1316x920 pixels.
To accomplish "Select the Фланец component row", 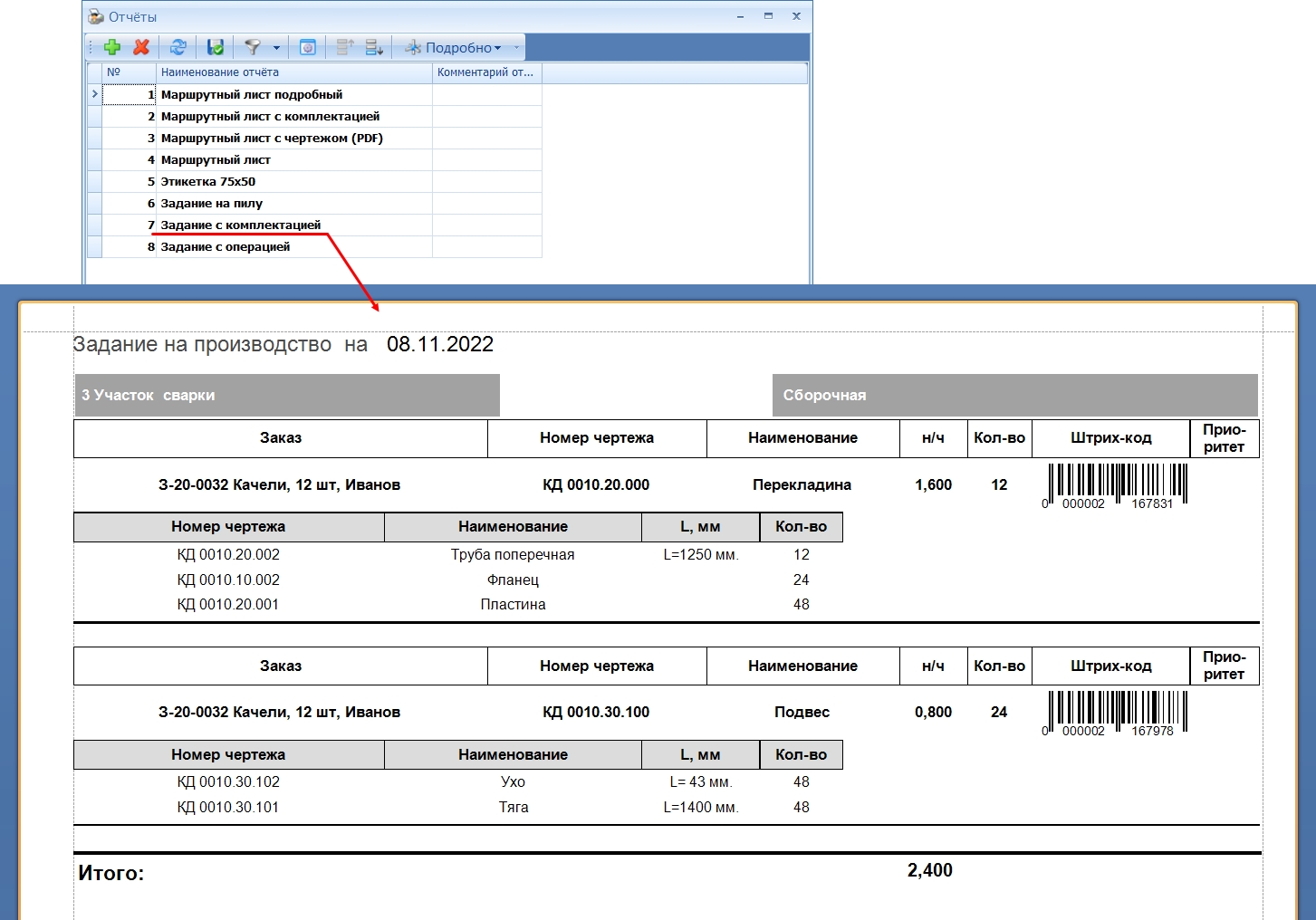I will click(x=513, y=580).
